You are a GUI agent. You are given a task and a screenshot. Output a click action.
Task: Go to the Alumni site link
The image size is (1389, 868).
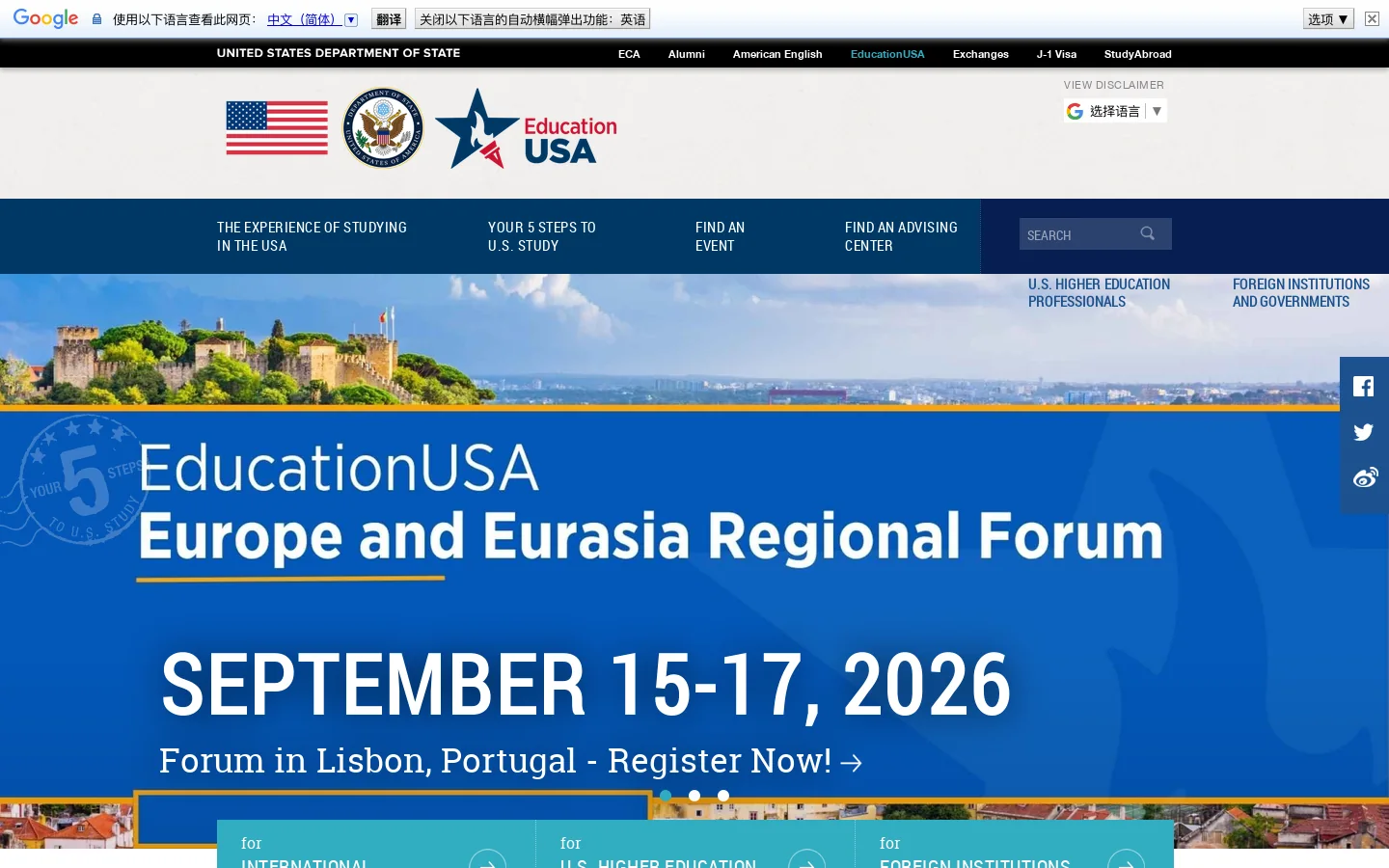point(687,54)
